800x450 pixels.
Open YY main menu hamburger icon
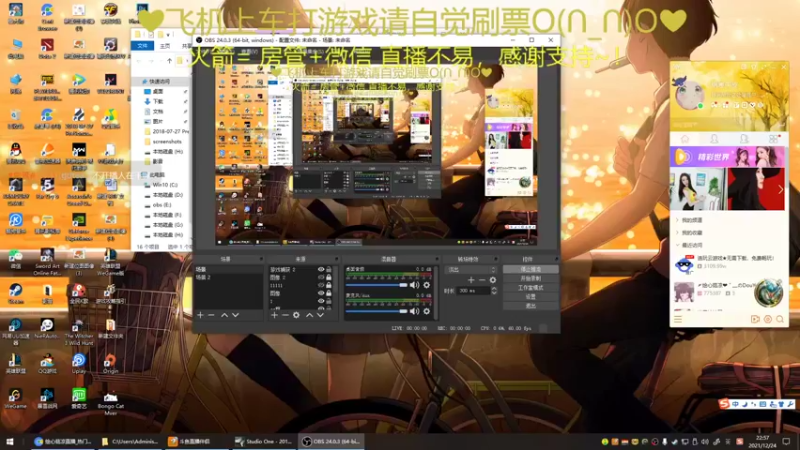coord(678,319)
